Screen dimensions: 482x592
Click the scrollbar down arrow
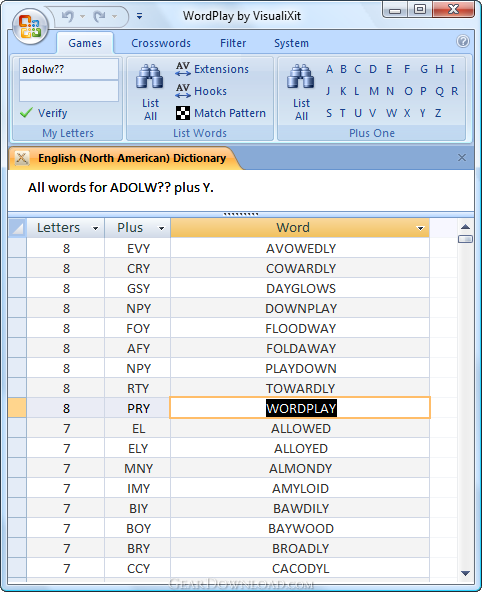tap(465, 573)
